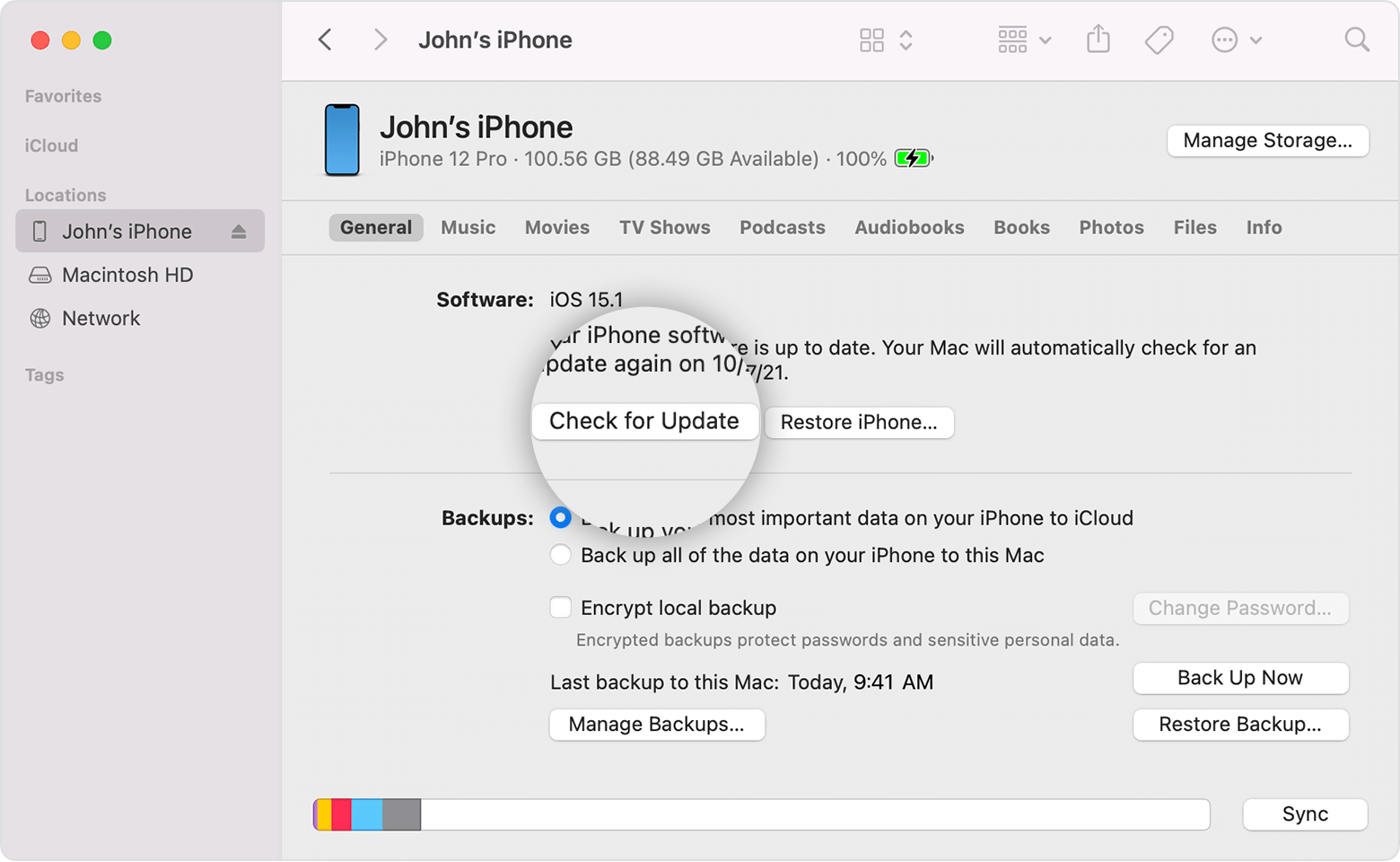
Task: Click the Share icon in toolbar
Action: (x=1098, y=40)
